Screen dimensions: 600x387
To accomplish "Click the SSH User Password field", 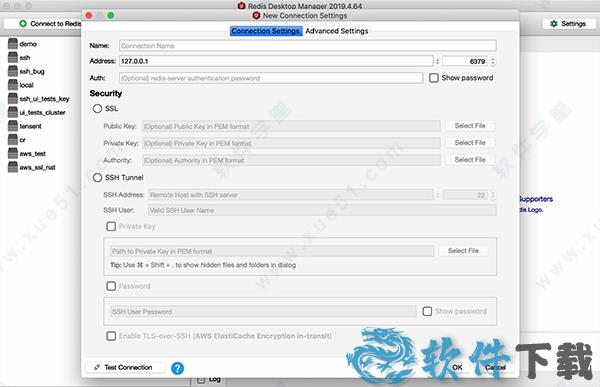I will pos(263,312).
